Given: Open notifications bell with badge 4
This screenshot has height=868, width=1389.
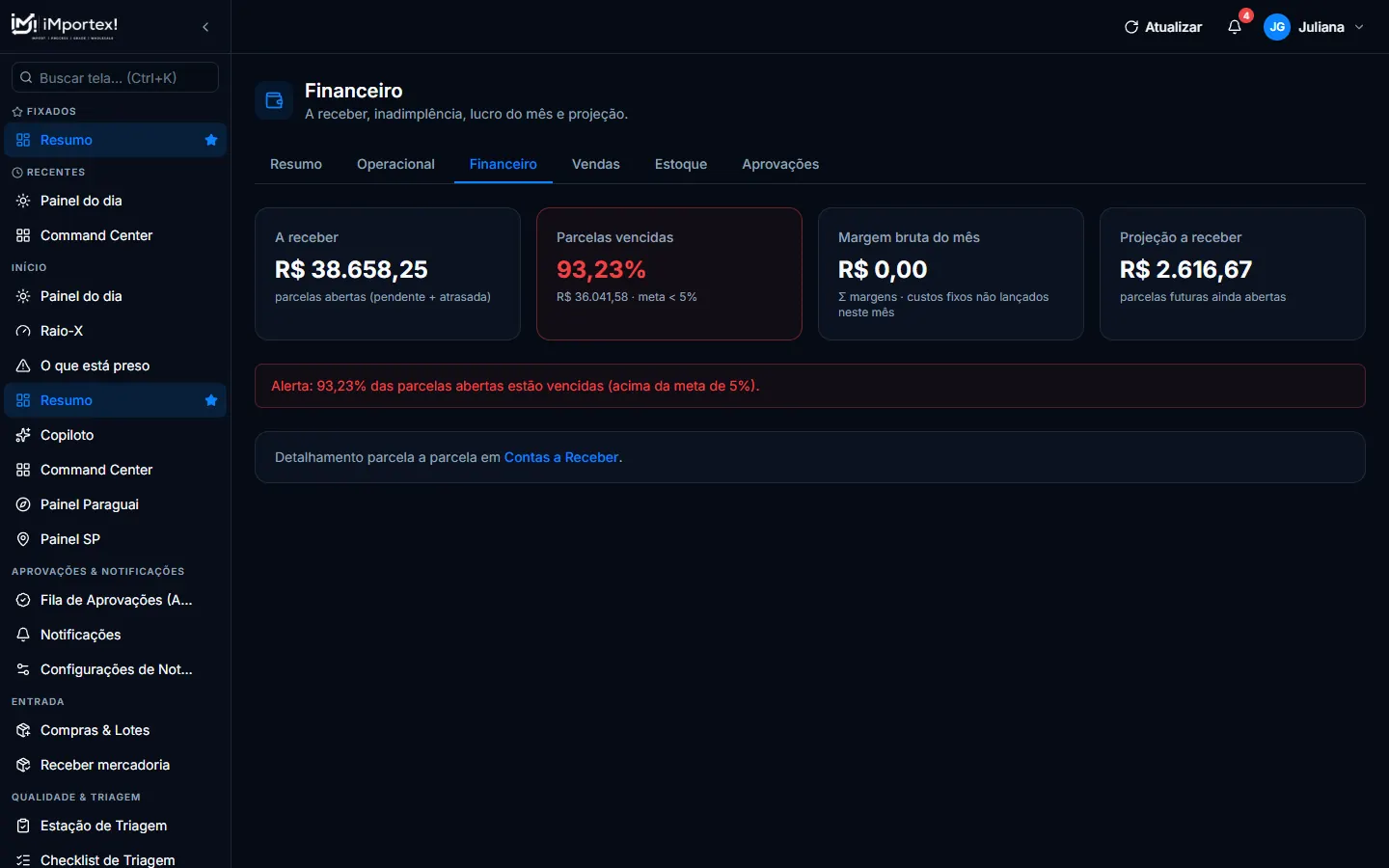Looking at the screenshot, I should click(x=1236, y=26).
